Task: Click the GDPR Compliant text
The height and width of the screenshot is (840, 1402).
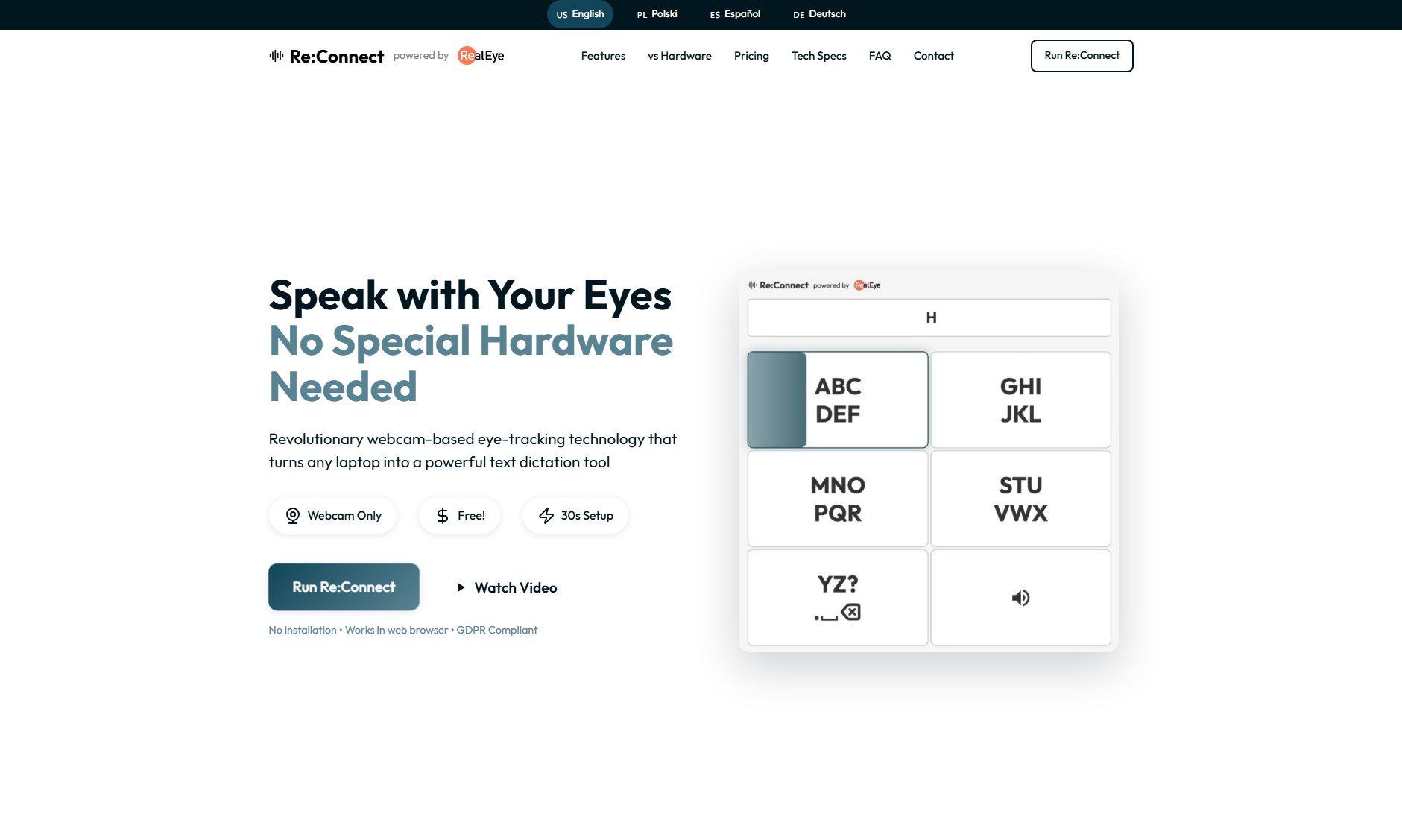Action: 497,630
